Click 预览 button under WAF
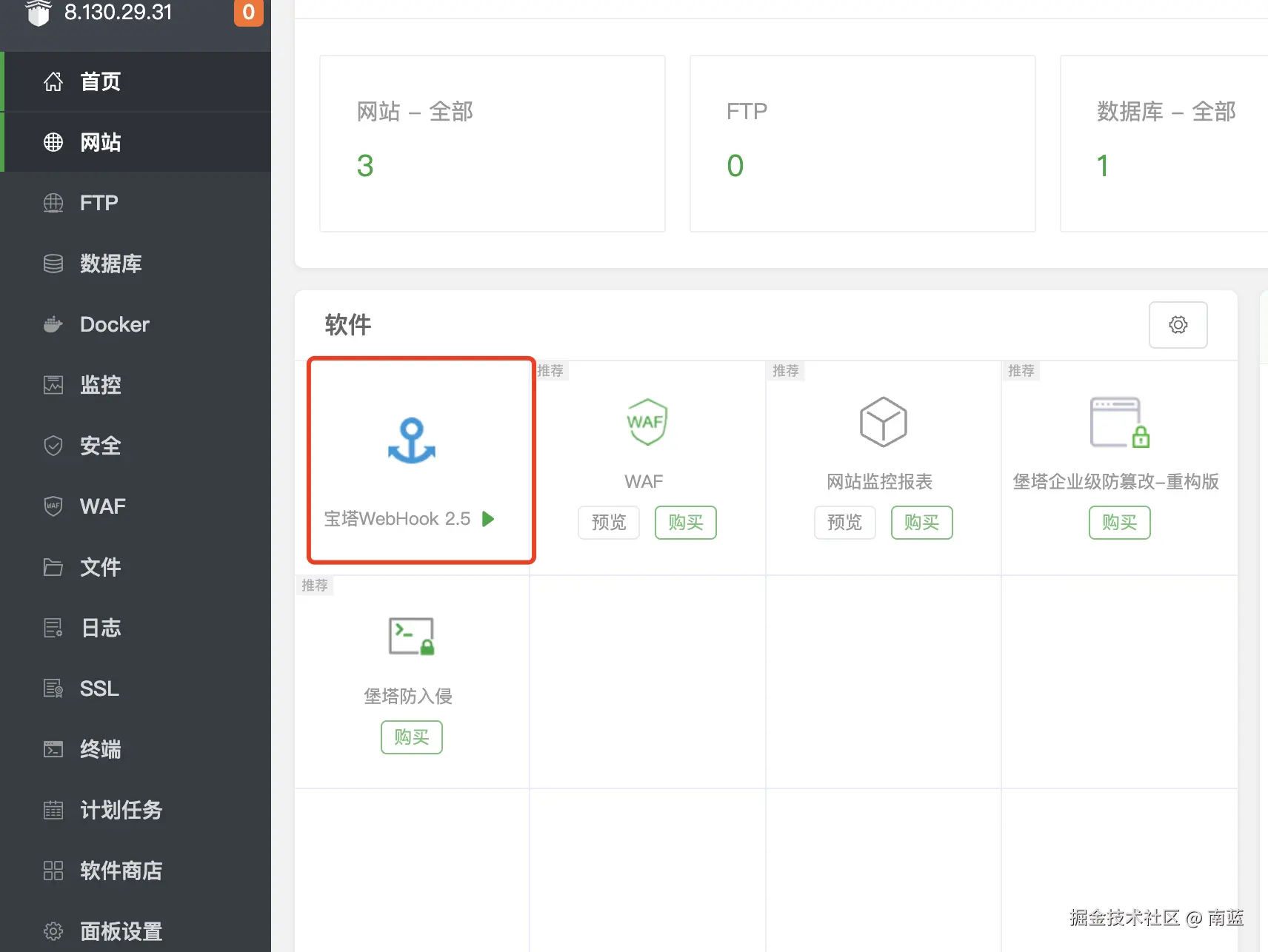Image resolution: width=1268 pixels, height=952 pixels. (609, 523)
